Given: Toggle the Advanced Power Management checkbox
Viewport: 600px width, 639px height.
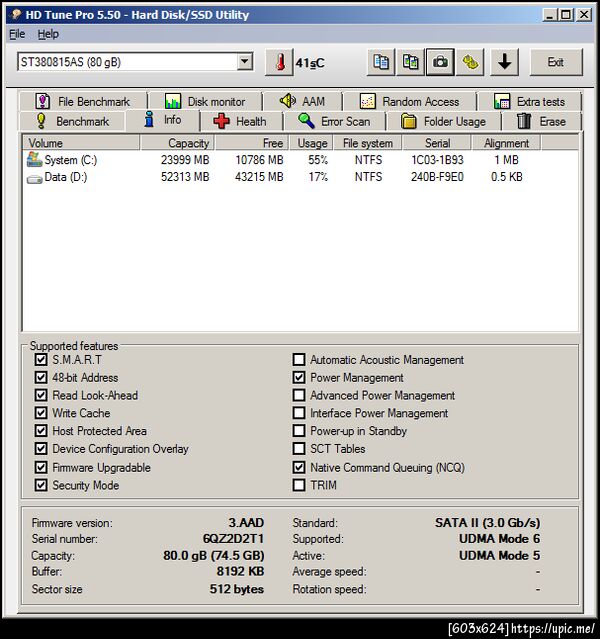Looking at the screenshot, I should [299, 395].
